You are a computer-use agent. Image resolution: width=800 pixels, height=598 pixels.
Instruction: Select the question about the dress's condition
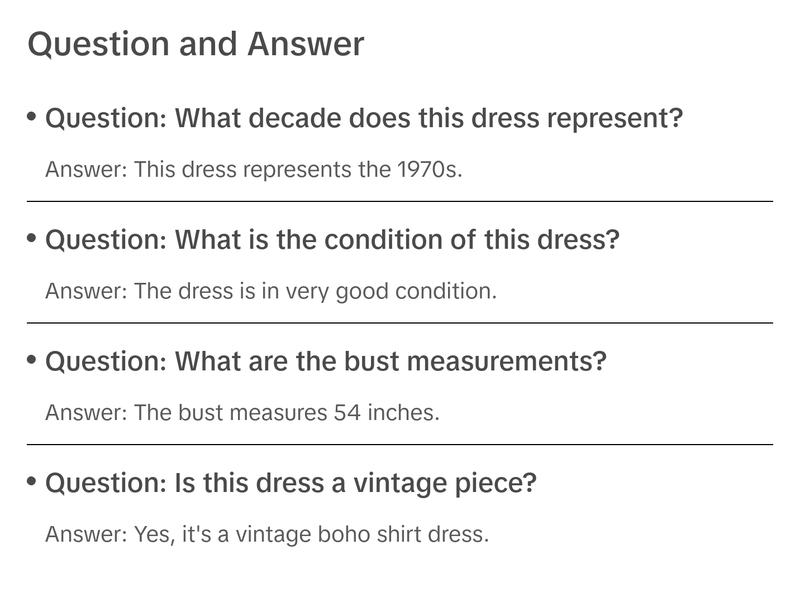[333, 240]
